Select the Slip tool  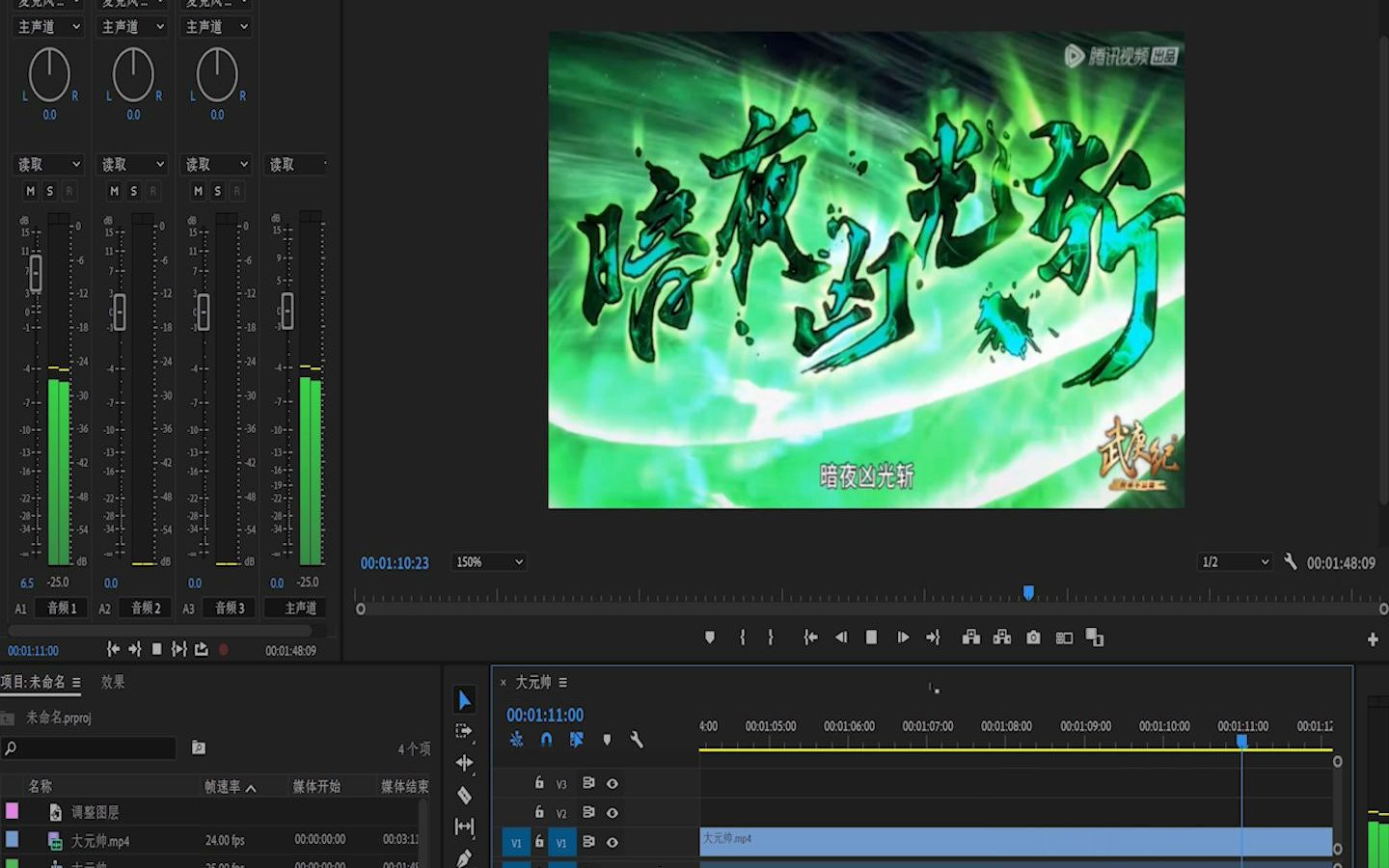pyautogui.click(x=464, y=827)
